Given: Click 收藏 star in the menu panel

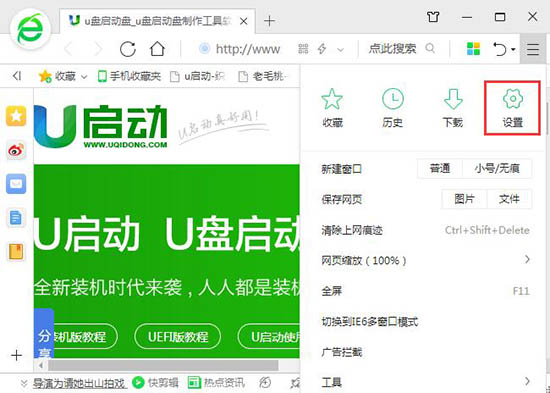Looking at the screenshot, I should coord(332,108).
